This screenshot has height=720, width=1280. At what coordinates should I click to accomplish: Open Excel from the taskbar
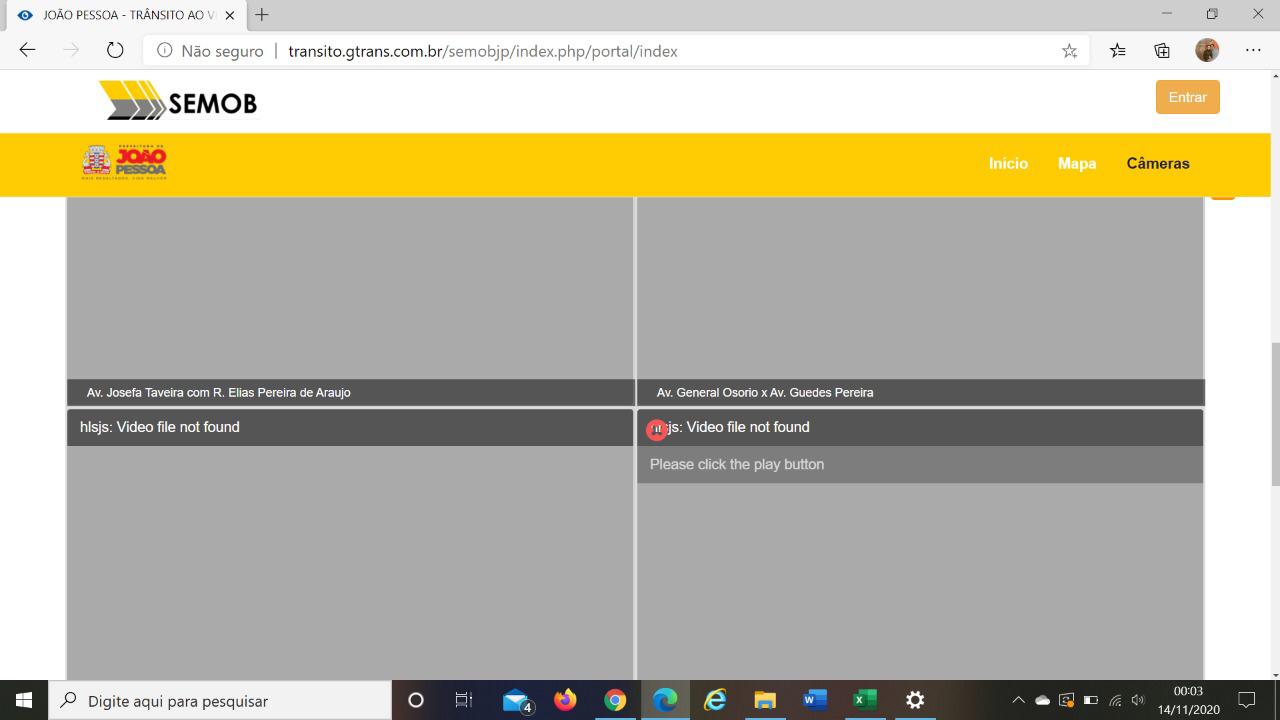click(x=865, y=701)
